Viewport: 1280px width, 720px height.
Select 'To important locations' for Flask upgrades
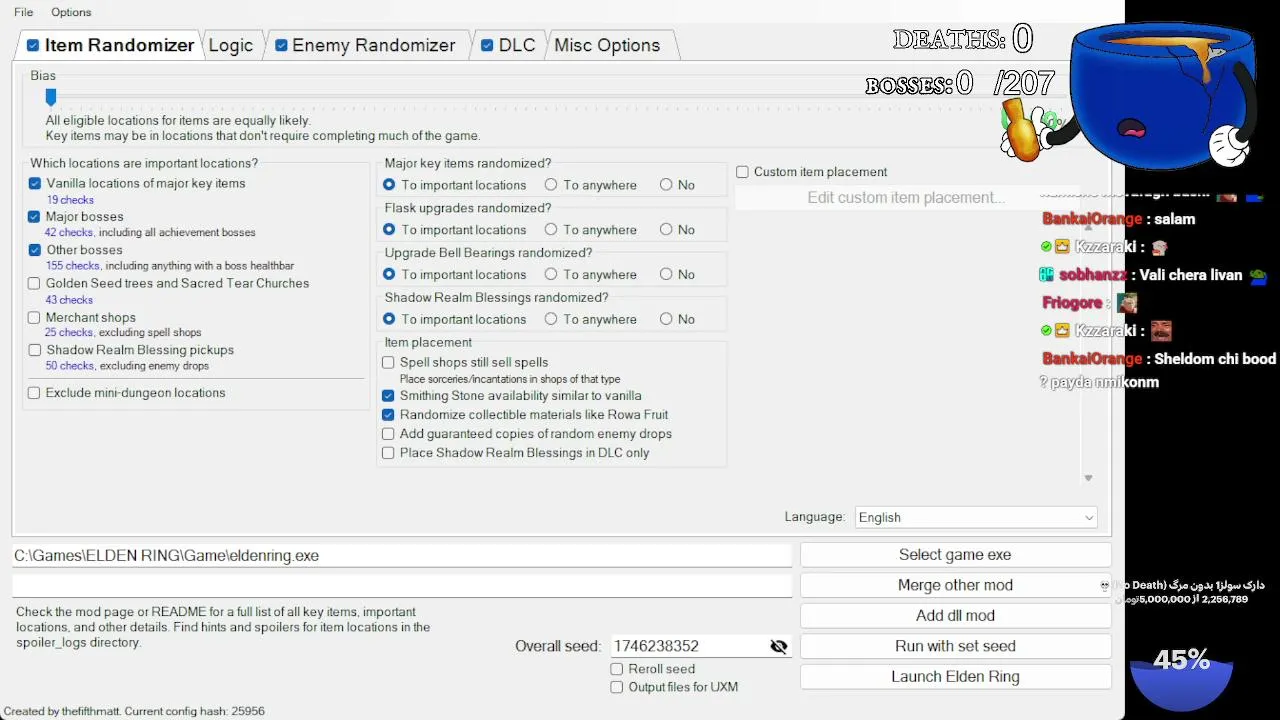[389, 230]
